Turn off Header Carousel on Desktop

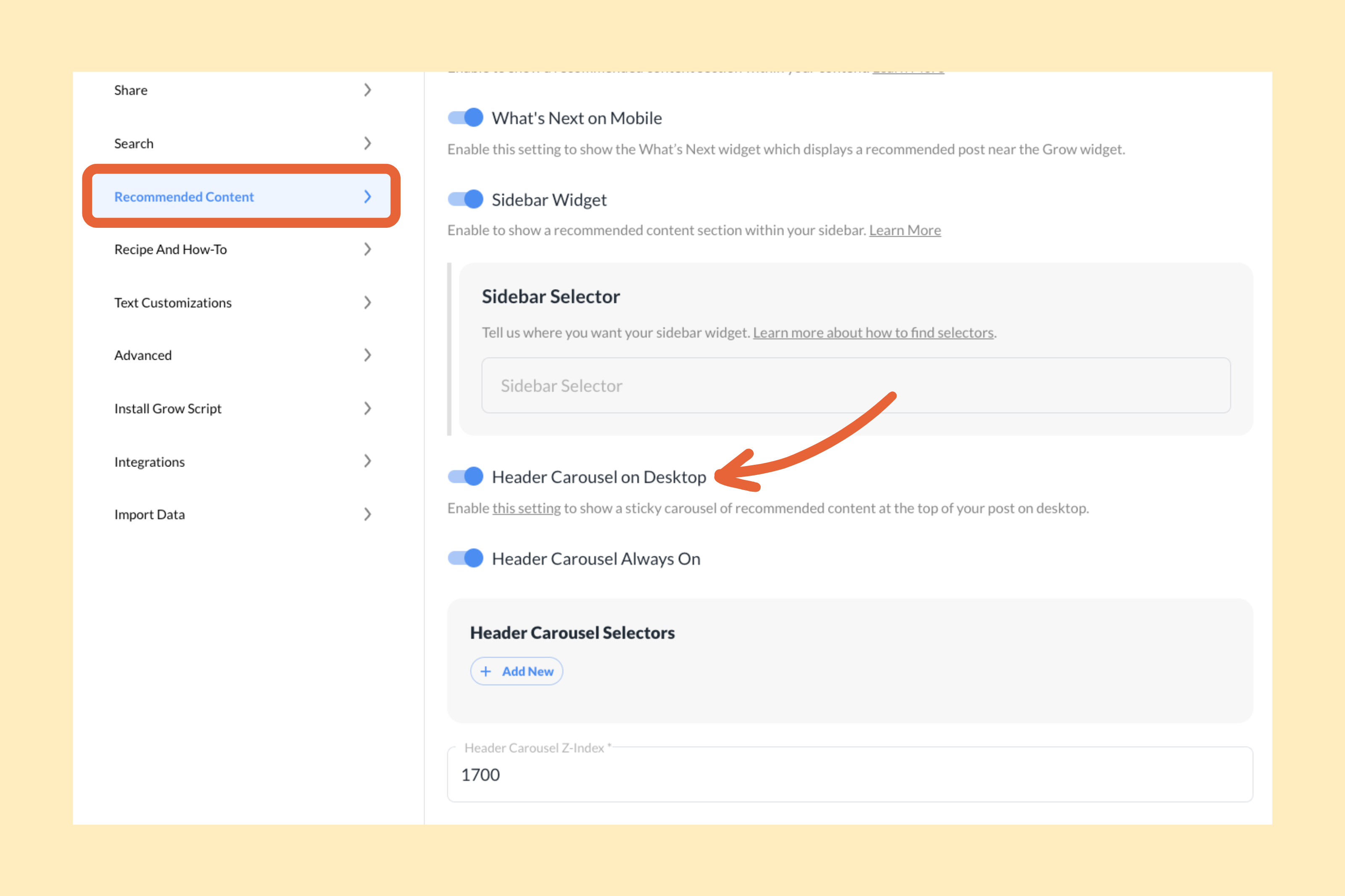[x=465, y=476]
